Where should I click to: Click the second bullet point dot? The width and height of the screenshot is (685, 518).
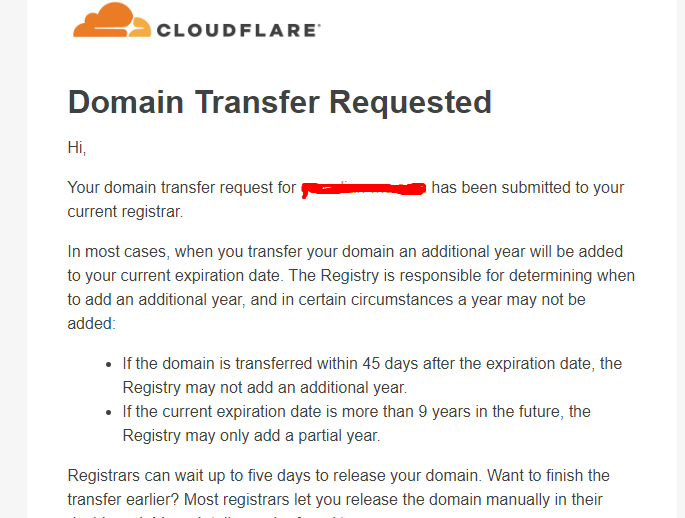pos(107,412)
